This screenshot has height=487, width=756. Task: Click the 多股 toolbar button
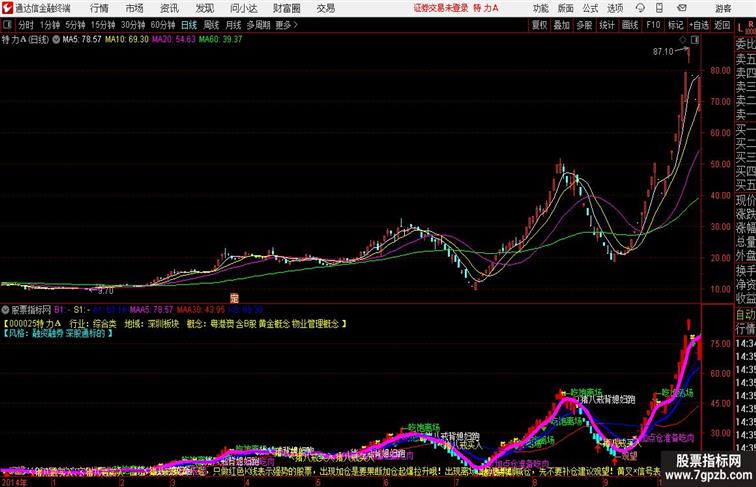[x=584, y=25]
